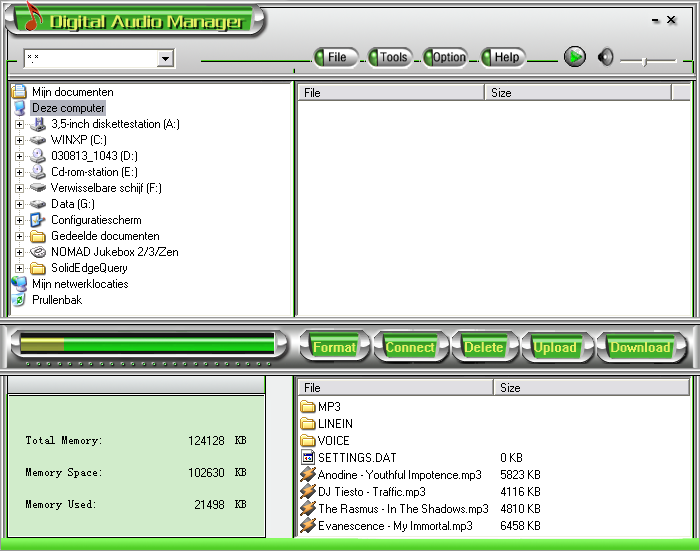
Task: Expand the SolidEdgeQuery folder node
Action: [19, 268]
